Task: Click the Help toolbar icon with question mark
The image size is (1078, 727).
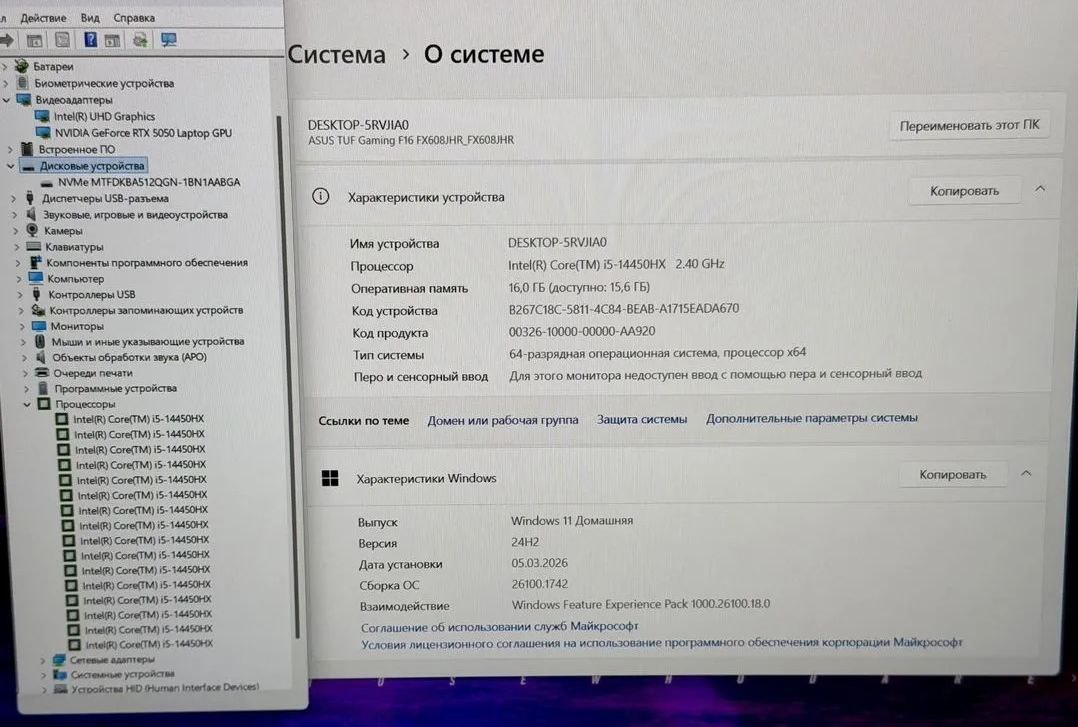Action: [x=90, y=40]
